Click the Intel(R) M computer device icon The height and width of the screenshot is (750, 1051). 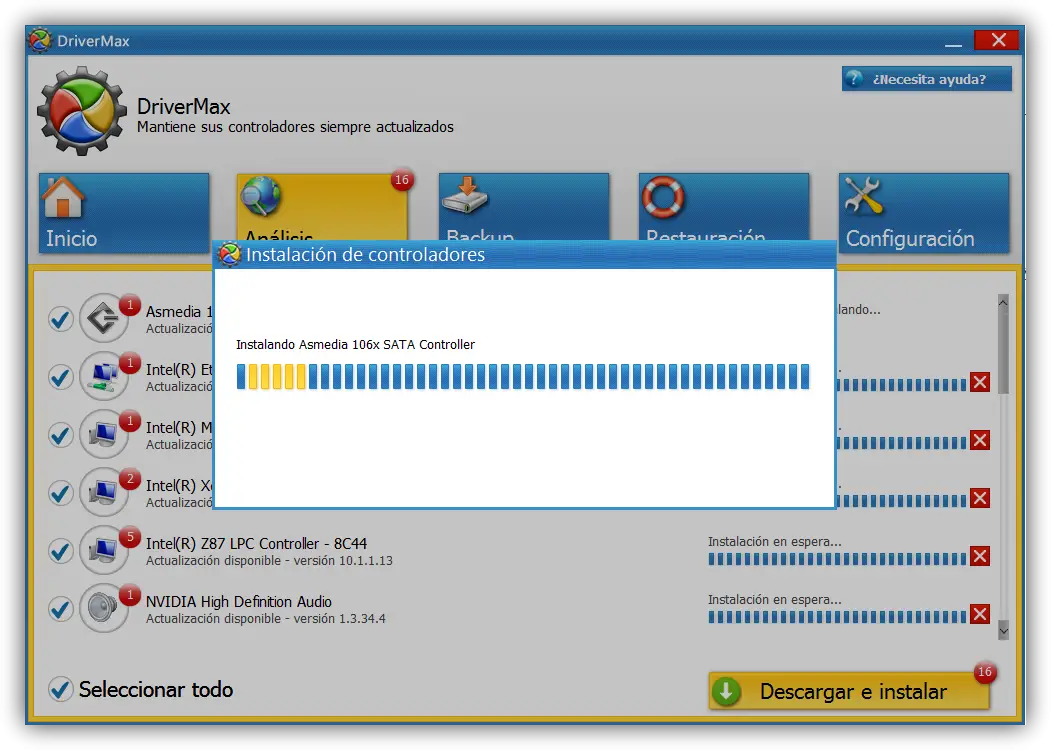[x=103, y=434]
